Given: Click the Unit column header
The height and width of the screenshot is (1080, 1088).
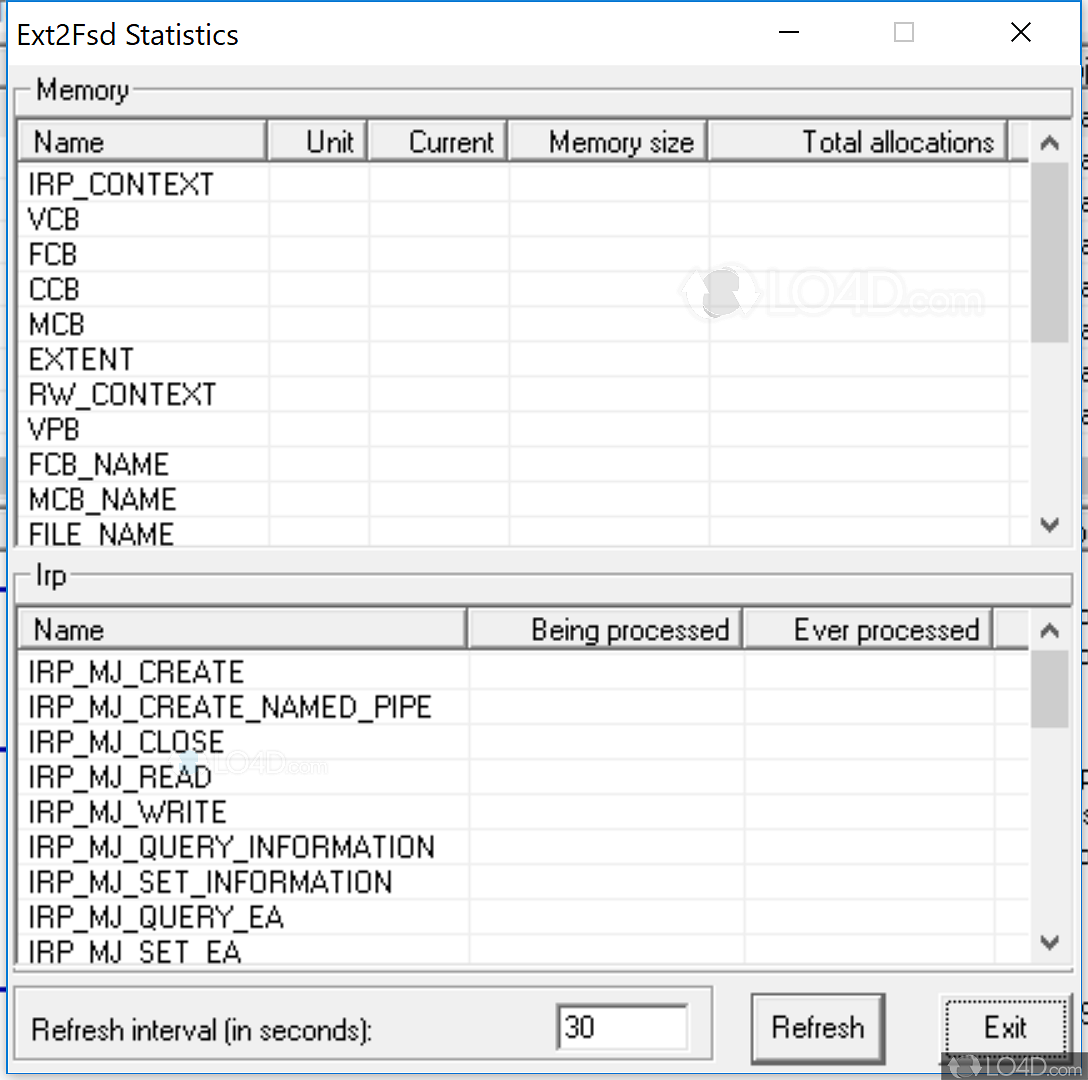Looking at the screenshot, I should [x=318, y=142].
